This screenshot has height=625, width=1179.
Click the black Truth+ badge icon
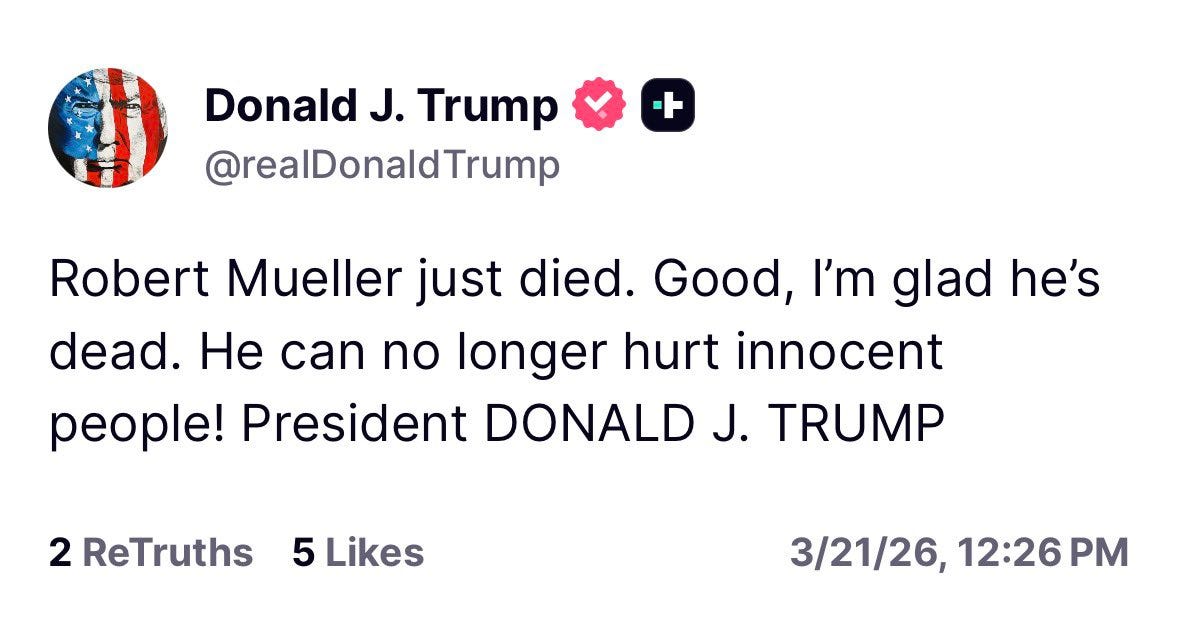tap(668, 105)
